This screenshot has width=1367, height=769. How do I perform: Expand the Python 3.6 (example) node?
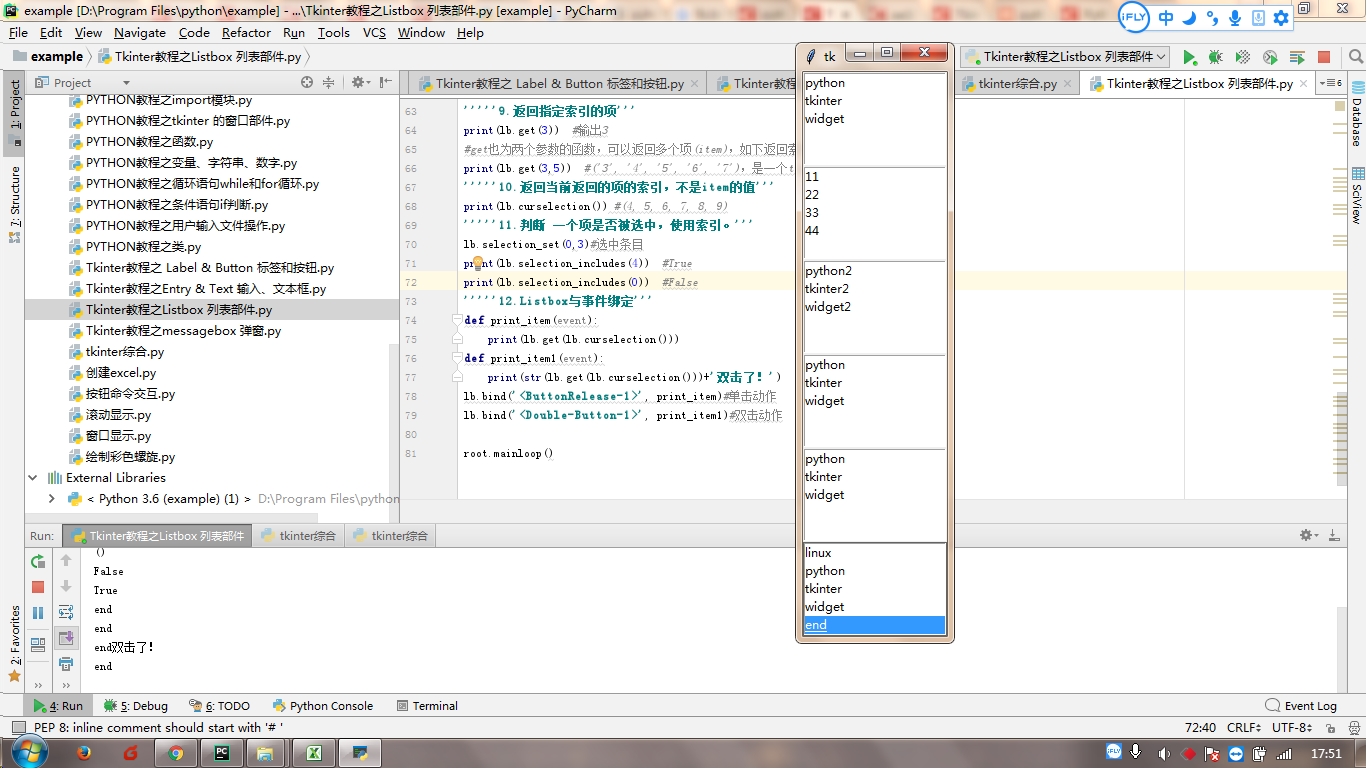(52, 498)
